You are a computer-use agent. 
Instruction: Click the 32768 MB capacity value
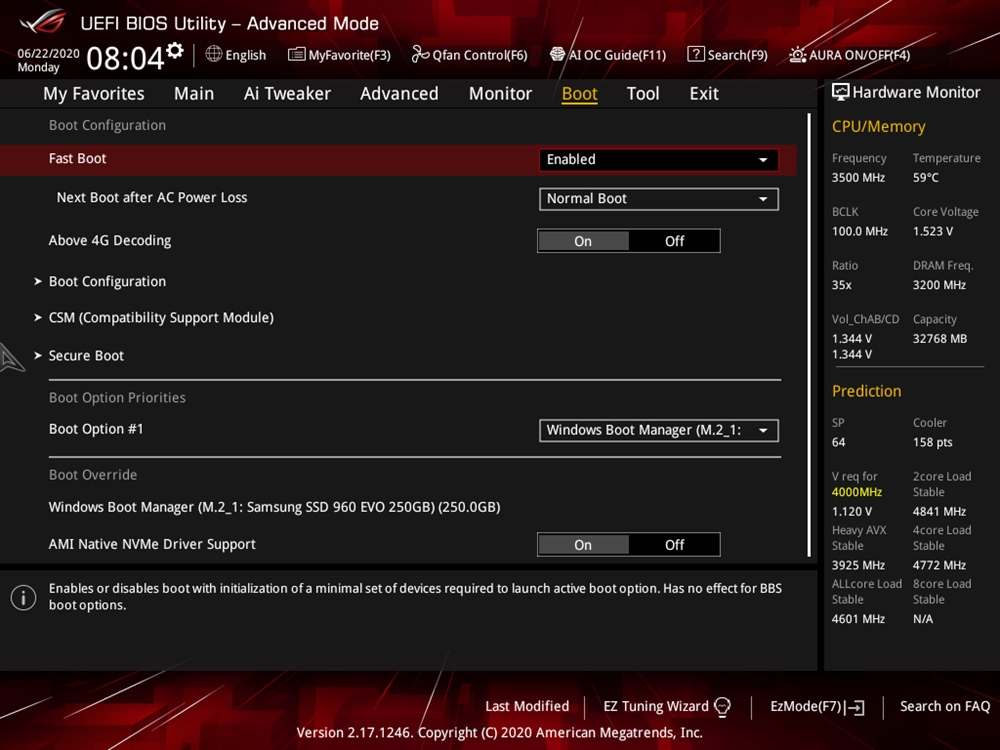pyautogui.click(x=939, y=339)
